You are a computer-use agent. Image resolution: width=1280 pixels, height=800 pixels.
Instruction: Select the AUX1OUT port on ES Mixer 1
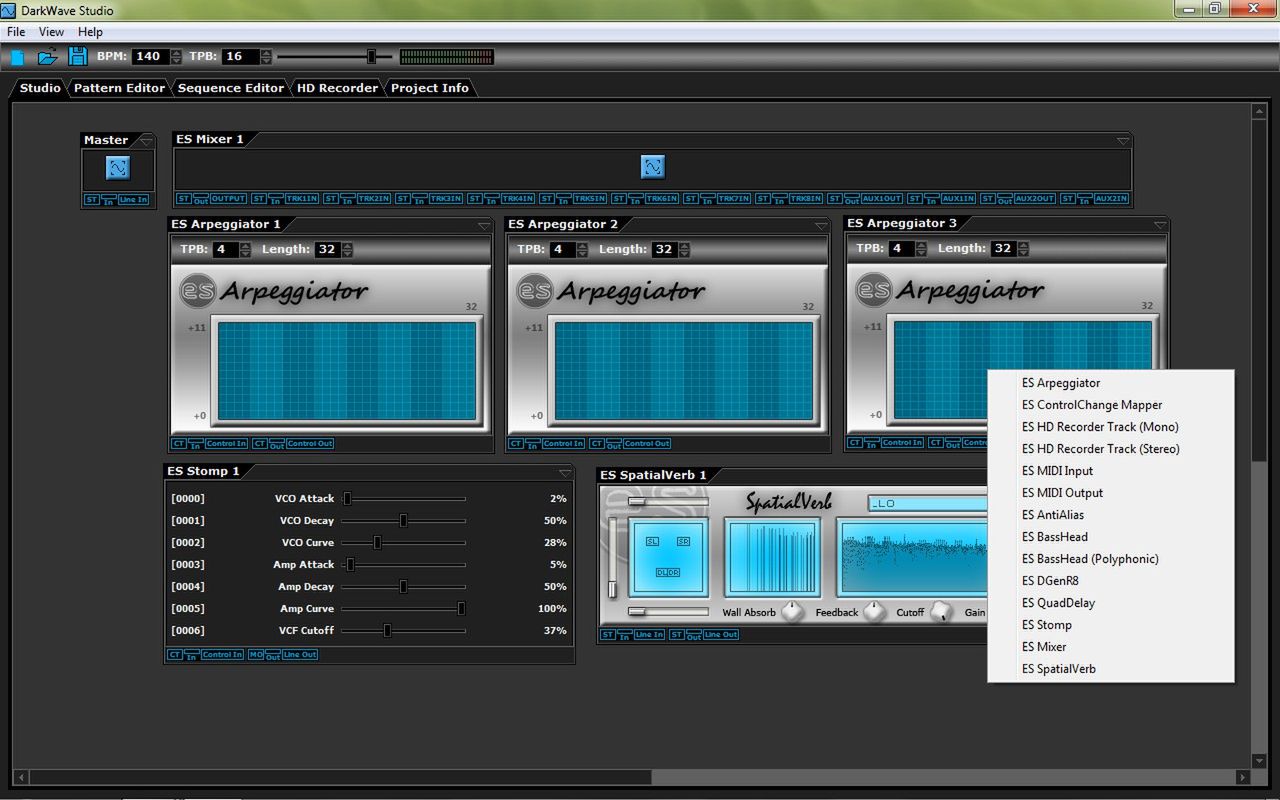882,199
